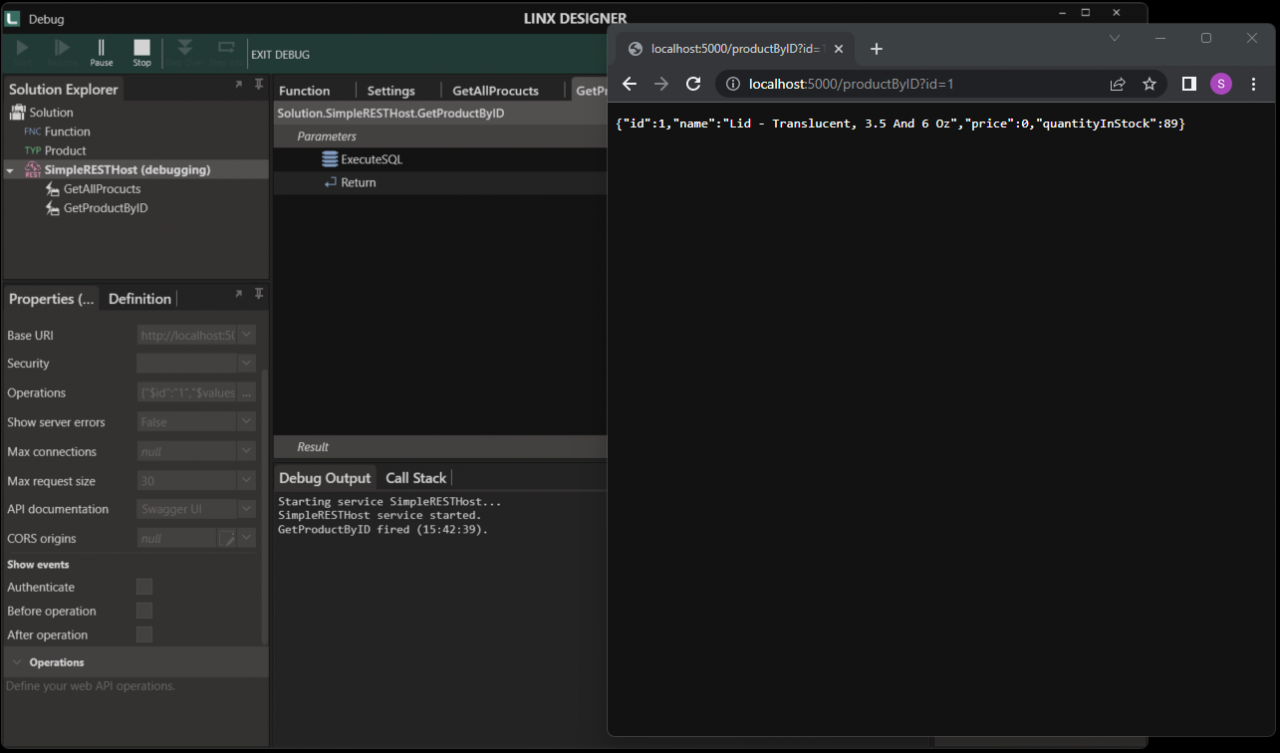Screen dimensions: 1280x753
Task: Bookmark this page with the star icon
Action: 1150,84
